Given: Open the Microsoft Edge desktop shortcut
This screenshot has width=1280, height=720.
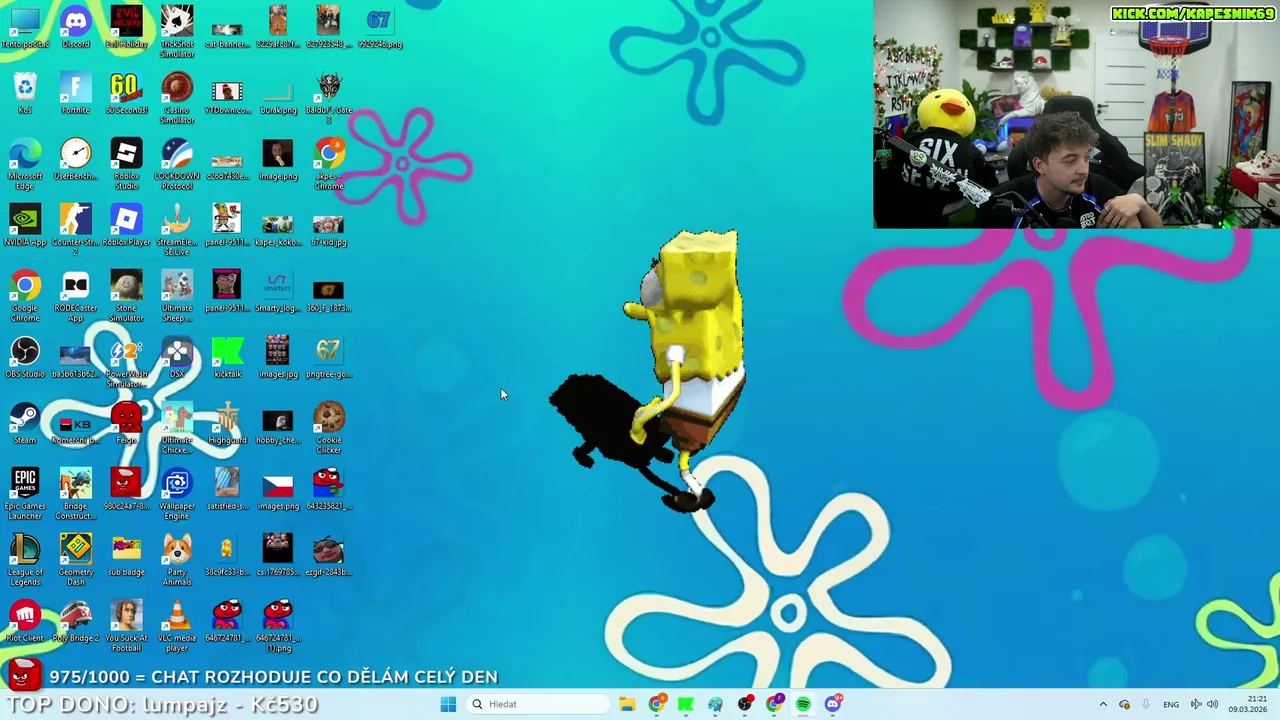Looking at the screenshot, I should tap(25, 164).
